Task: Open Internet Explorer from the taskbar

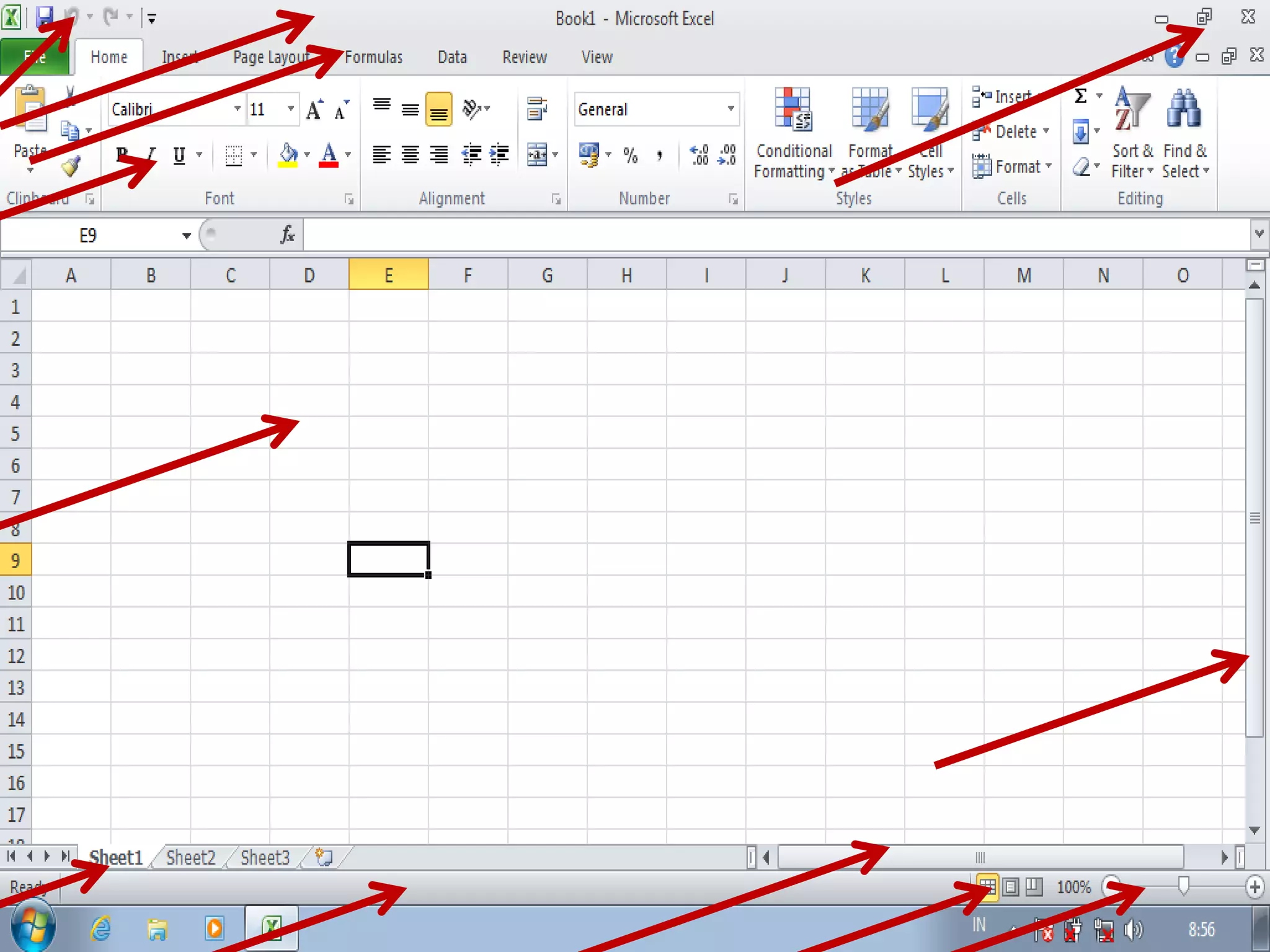Action: pyautogui.click(x=101, y=928)
